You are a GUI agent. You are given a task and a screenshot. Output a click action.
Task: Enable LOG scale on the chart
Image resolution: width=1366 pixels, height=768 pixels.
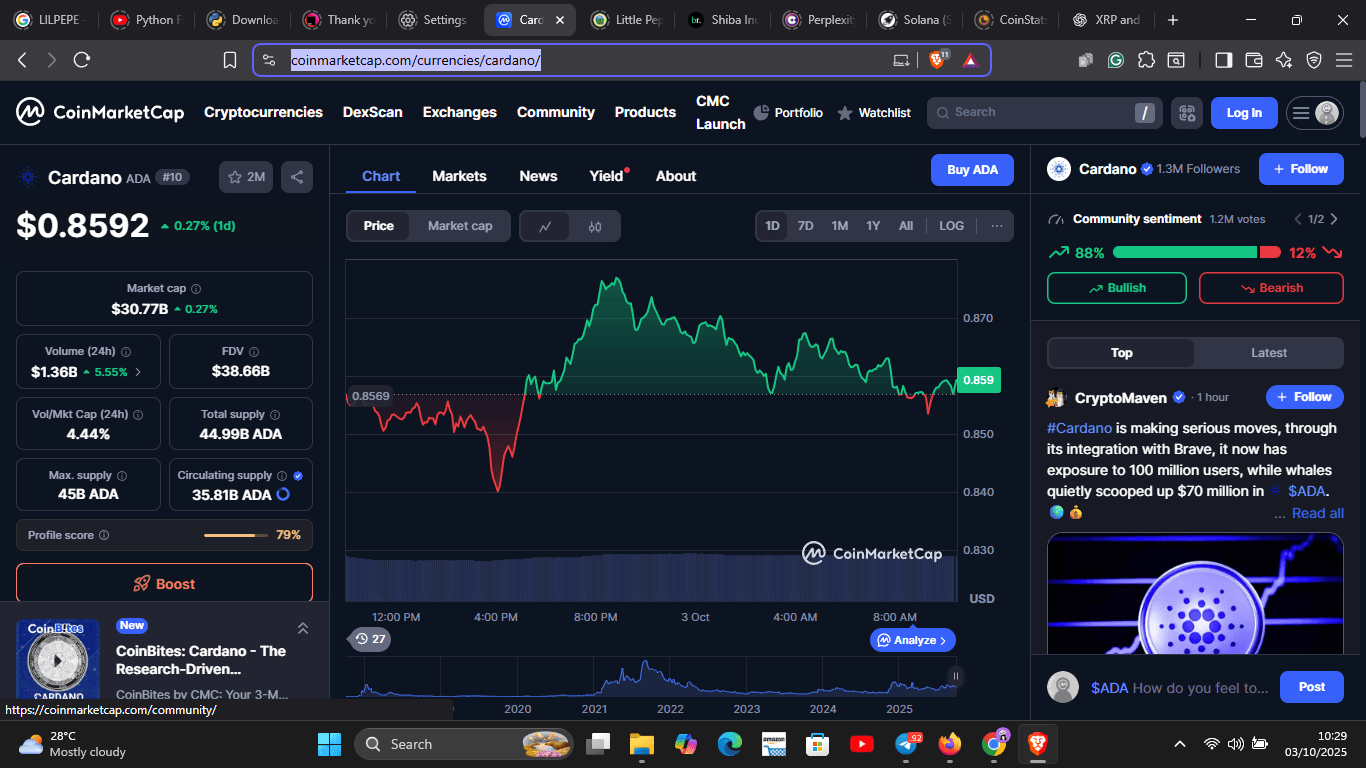951,226
